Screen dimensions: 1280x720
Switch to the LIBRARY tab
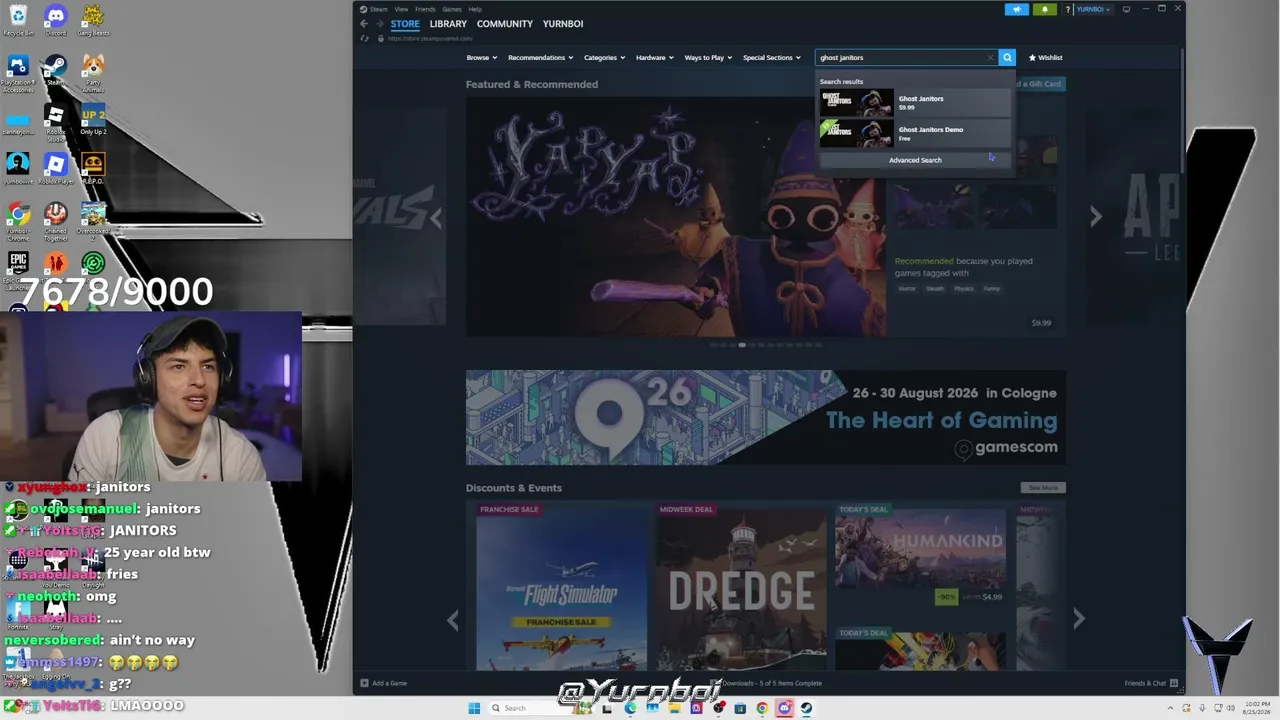[448, 24]
